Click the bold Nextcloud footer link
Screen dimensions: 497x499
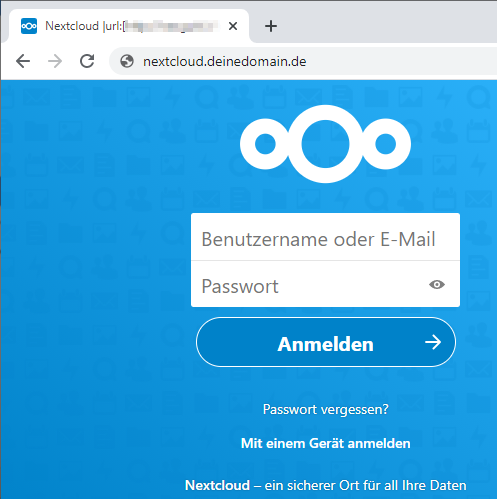217,485
